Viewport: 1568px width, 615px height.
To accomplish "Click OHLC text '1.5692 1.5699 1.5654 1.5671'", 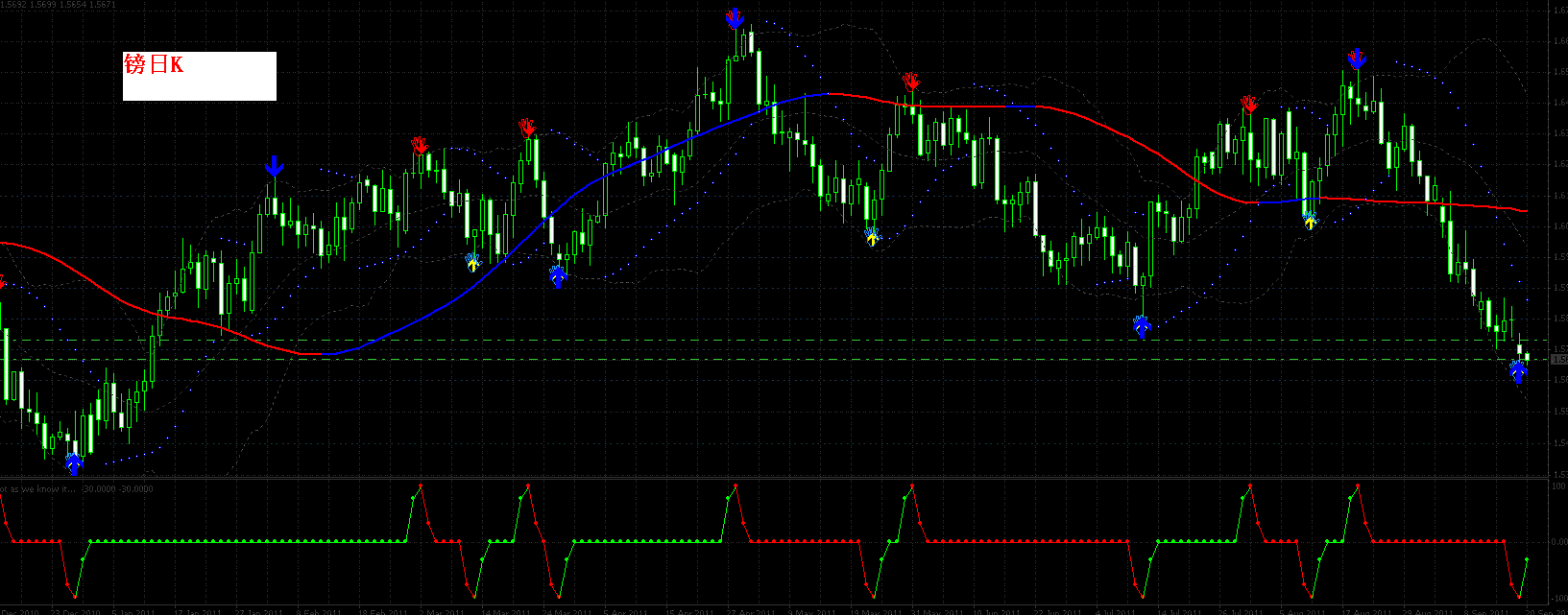I will tap(59, 5).
